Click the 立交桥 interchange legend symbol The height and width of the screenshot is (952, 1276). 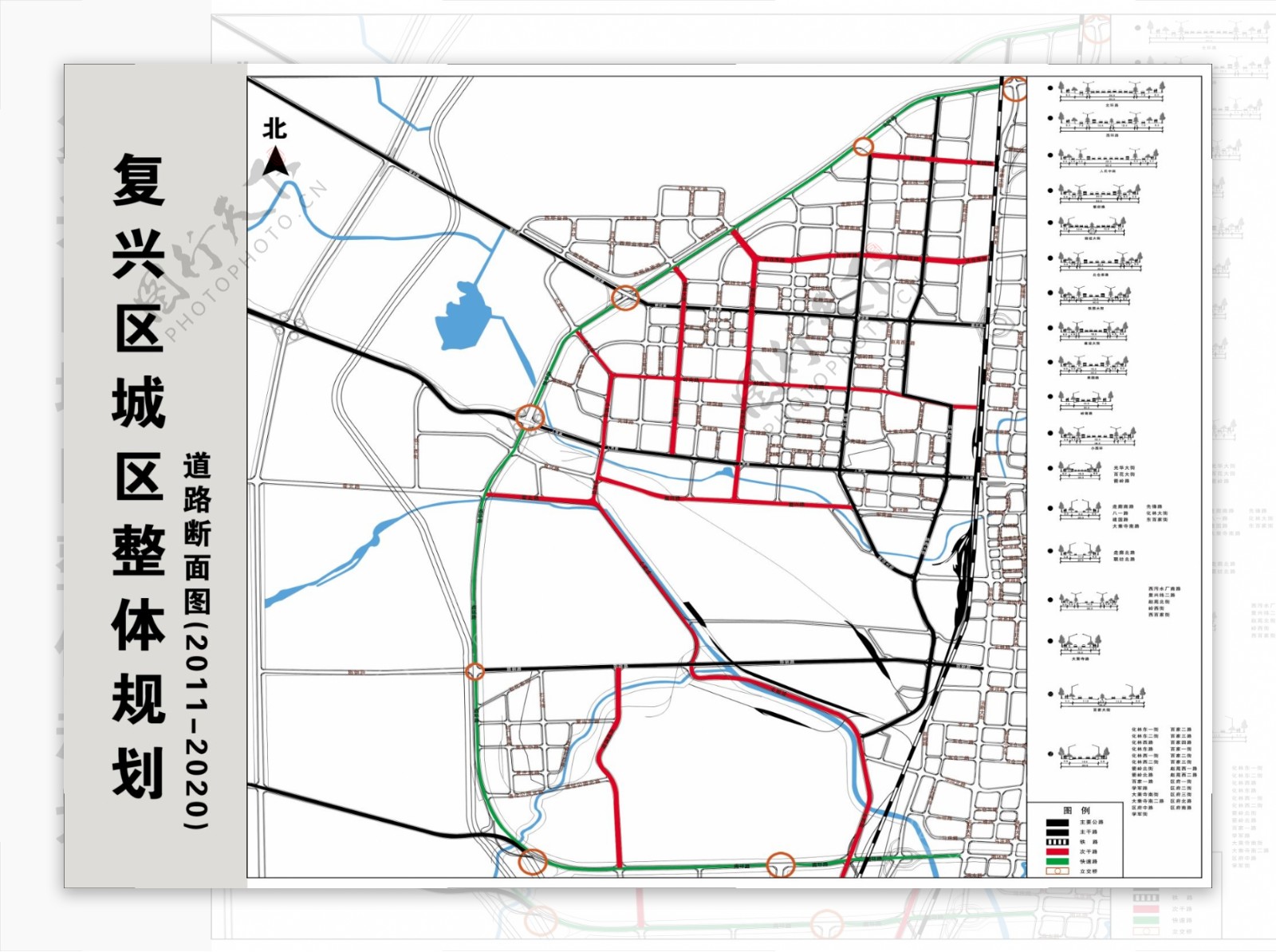[x=1057, y=871]
